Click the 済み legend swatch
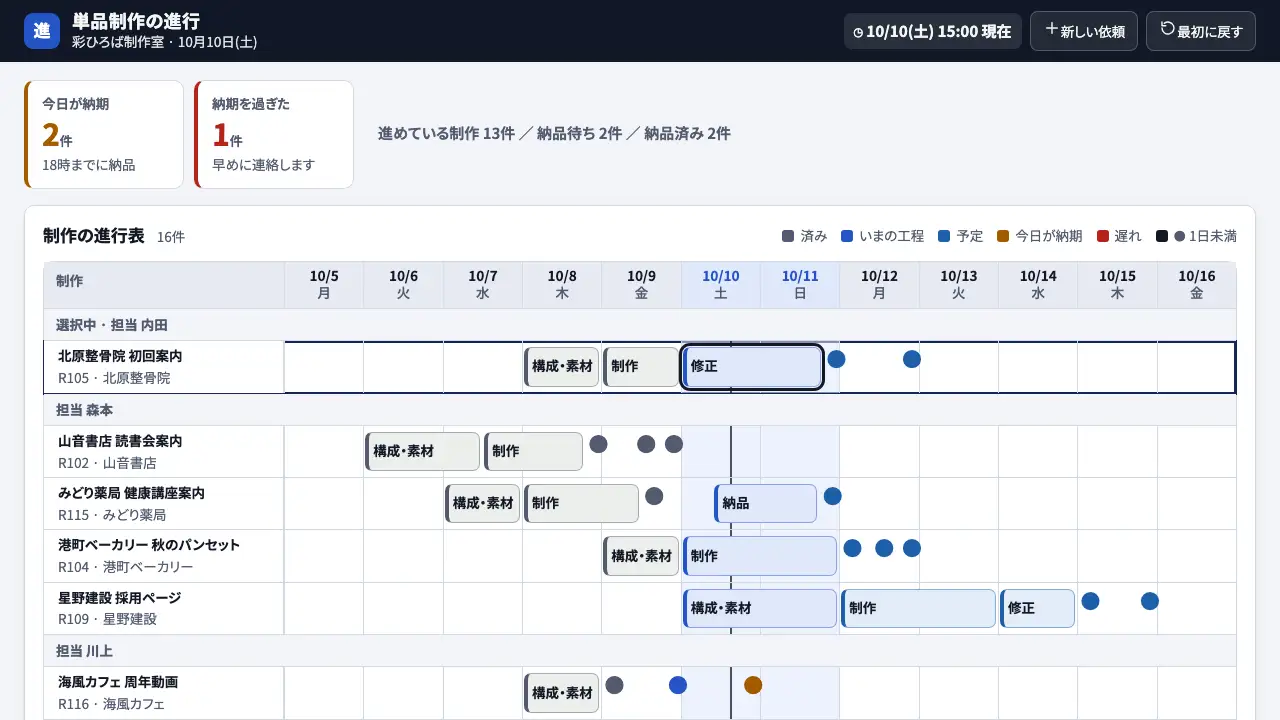Image resolution: width=1280 pixels, height=720 pixels. click(x=788, y=237)
